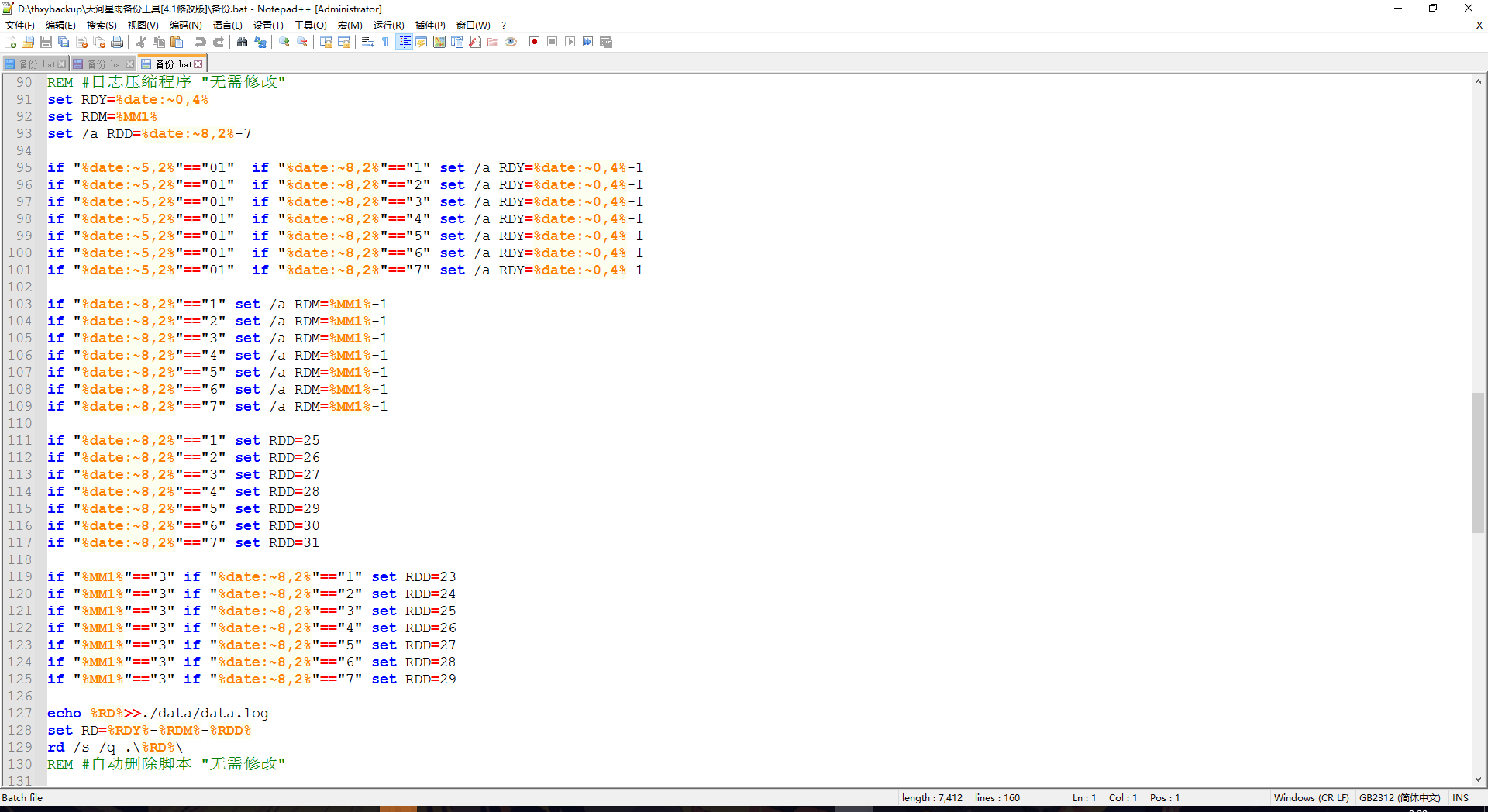The image size is (1488, 812).
Task: Click the Copy toolbar icon
Action: click(159, 42)
